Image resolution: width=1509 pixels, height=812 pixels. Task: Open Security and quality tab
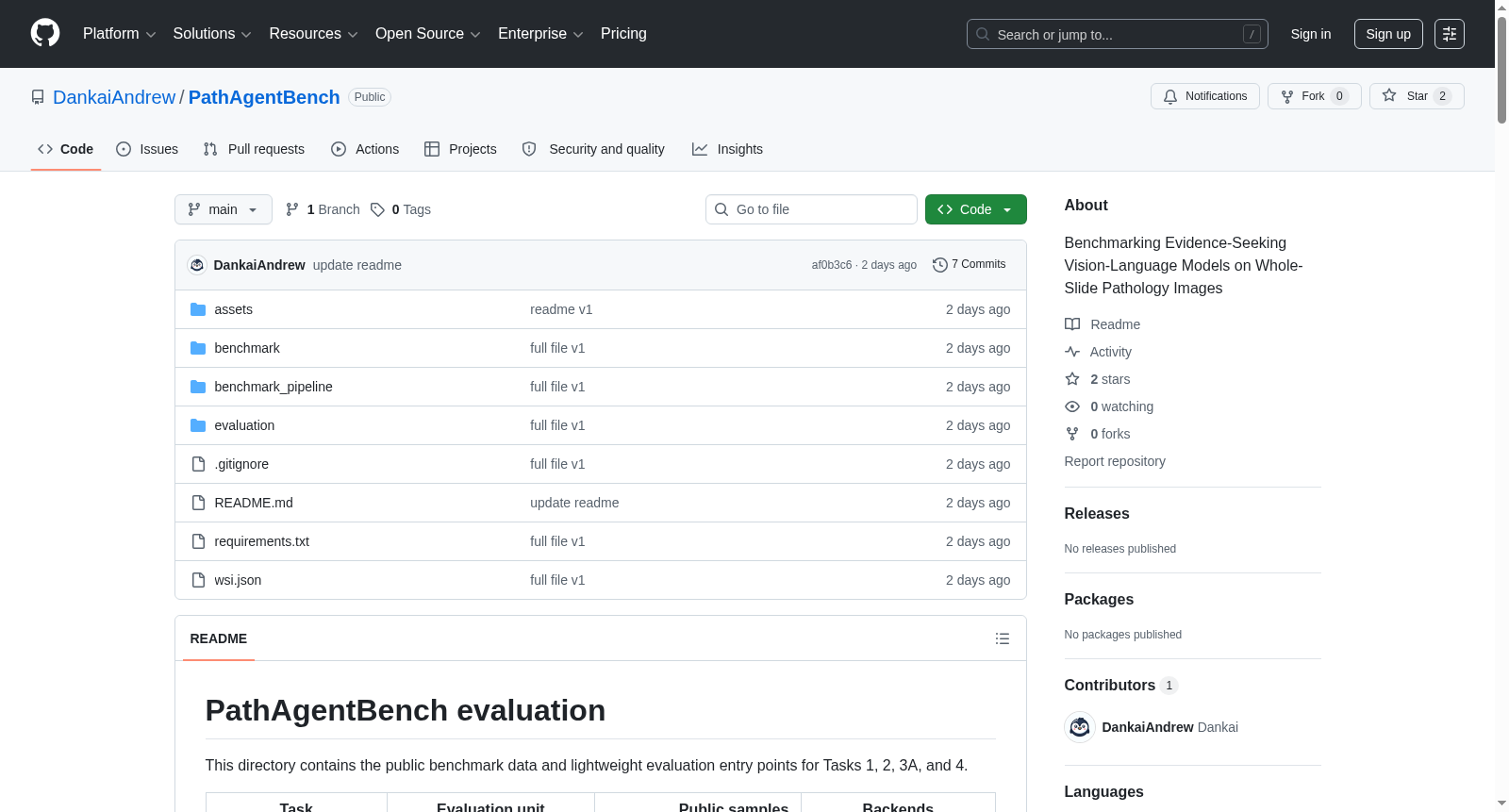pos(593,149)
